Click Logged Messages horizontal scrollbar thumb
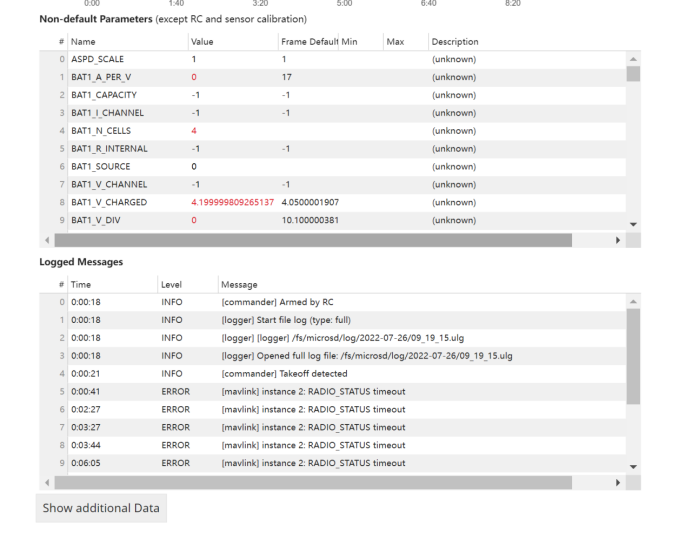The width and height of the screenshot is (692, 540). coord(313,483)
